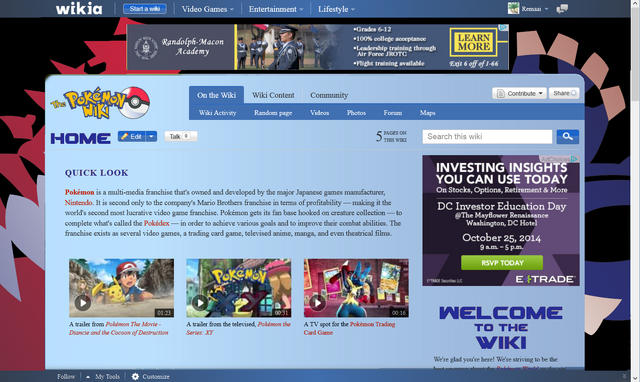Click the Start a wiki button
The image size is (640, 382).
coord(145,9)
